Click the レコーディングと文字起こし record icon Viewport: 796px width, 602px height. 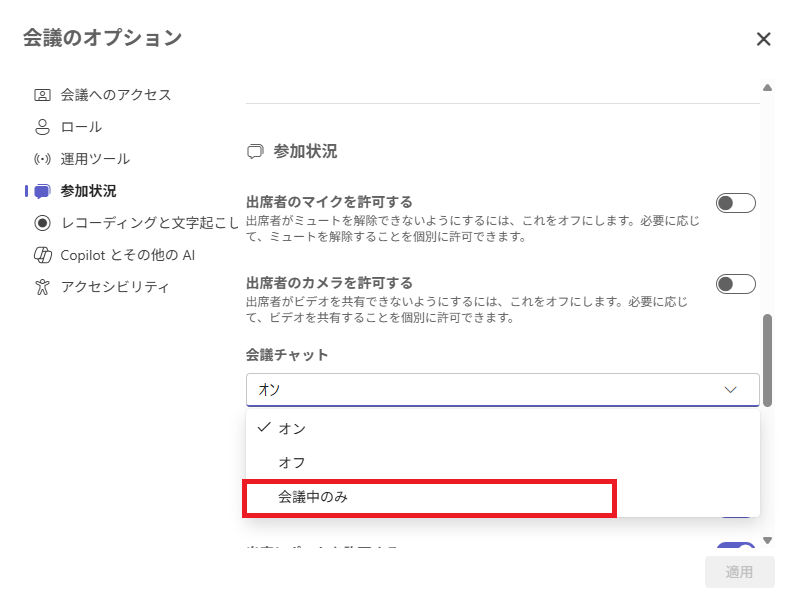pyautogui.click(x=42, y=223)
